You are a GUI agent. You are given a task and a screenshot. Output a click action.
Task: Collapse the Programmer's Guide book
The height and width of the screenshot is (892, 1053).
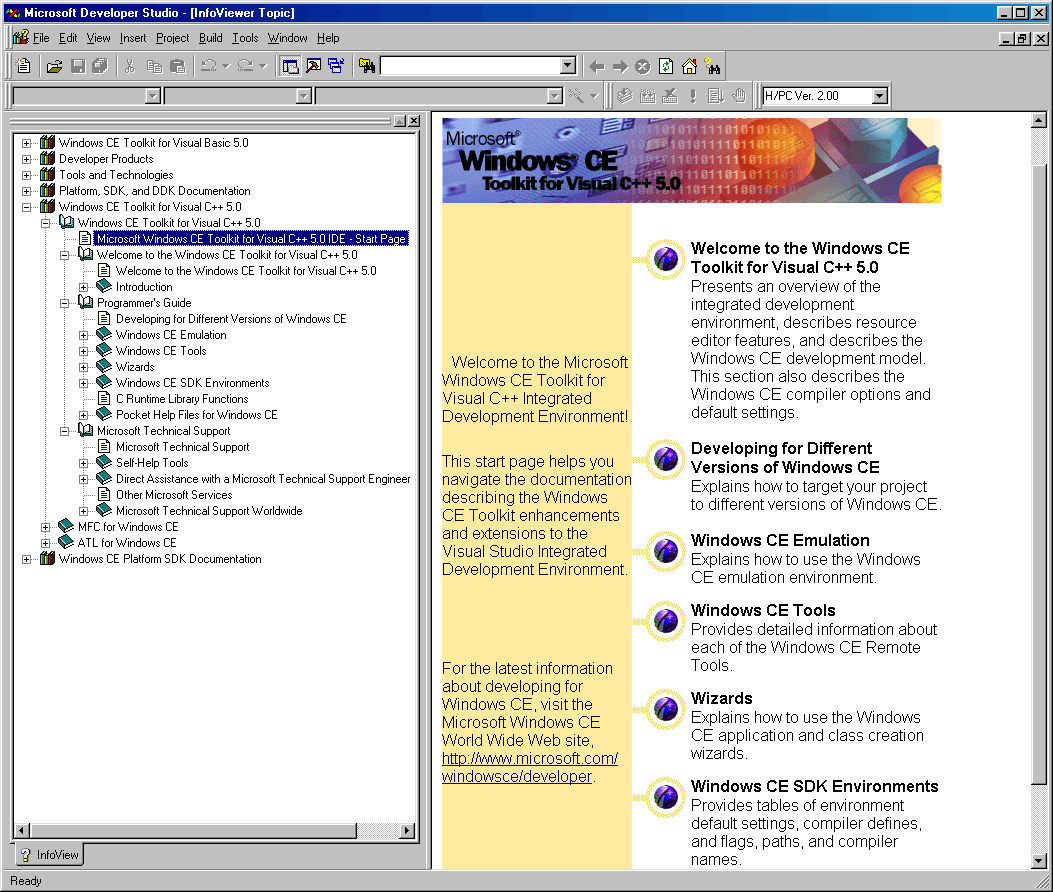[x=64, y=303]
